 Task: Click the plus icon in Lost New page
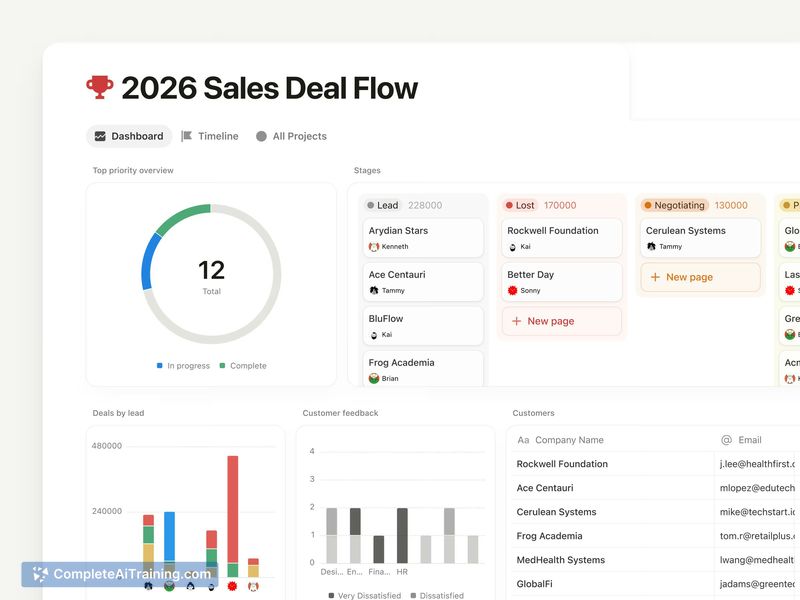516,321
